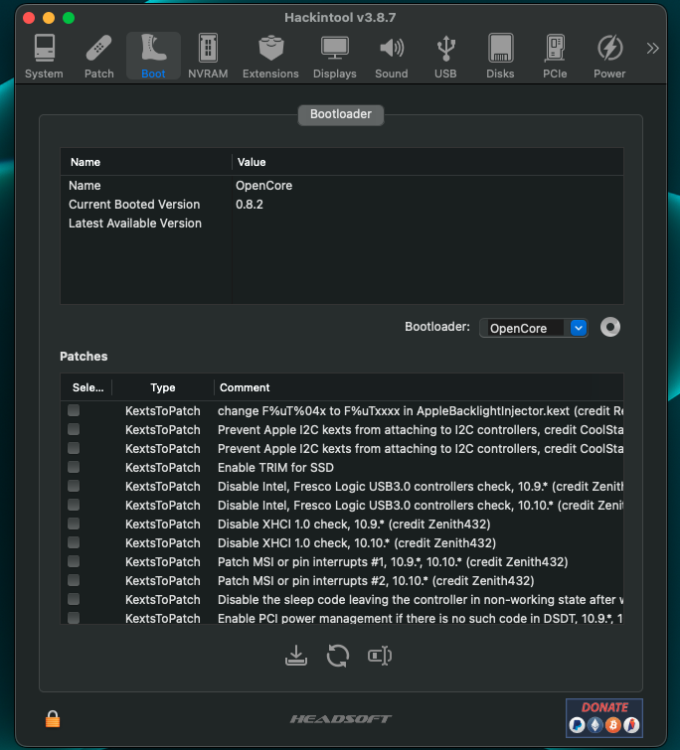This screenshot has height=750, width=680.
Task: Open the Extensions toolbar tab
Action: point(271,56)
